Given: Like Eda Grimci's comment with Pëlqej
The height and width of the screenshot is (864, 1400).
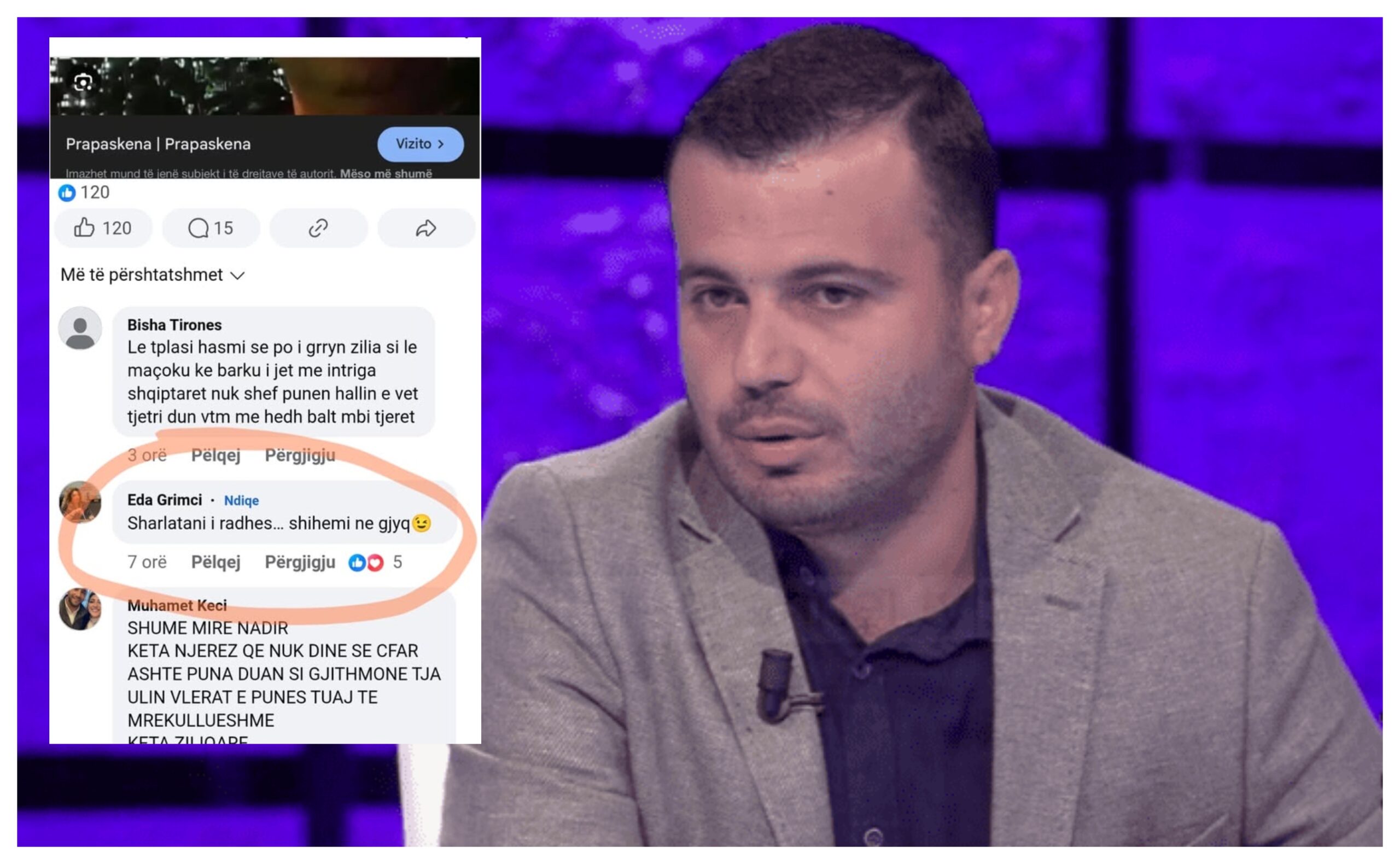Looking at the screenshot, I should click(215, 562).
